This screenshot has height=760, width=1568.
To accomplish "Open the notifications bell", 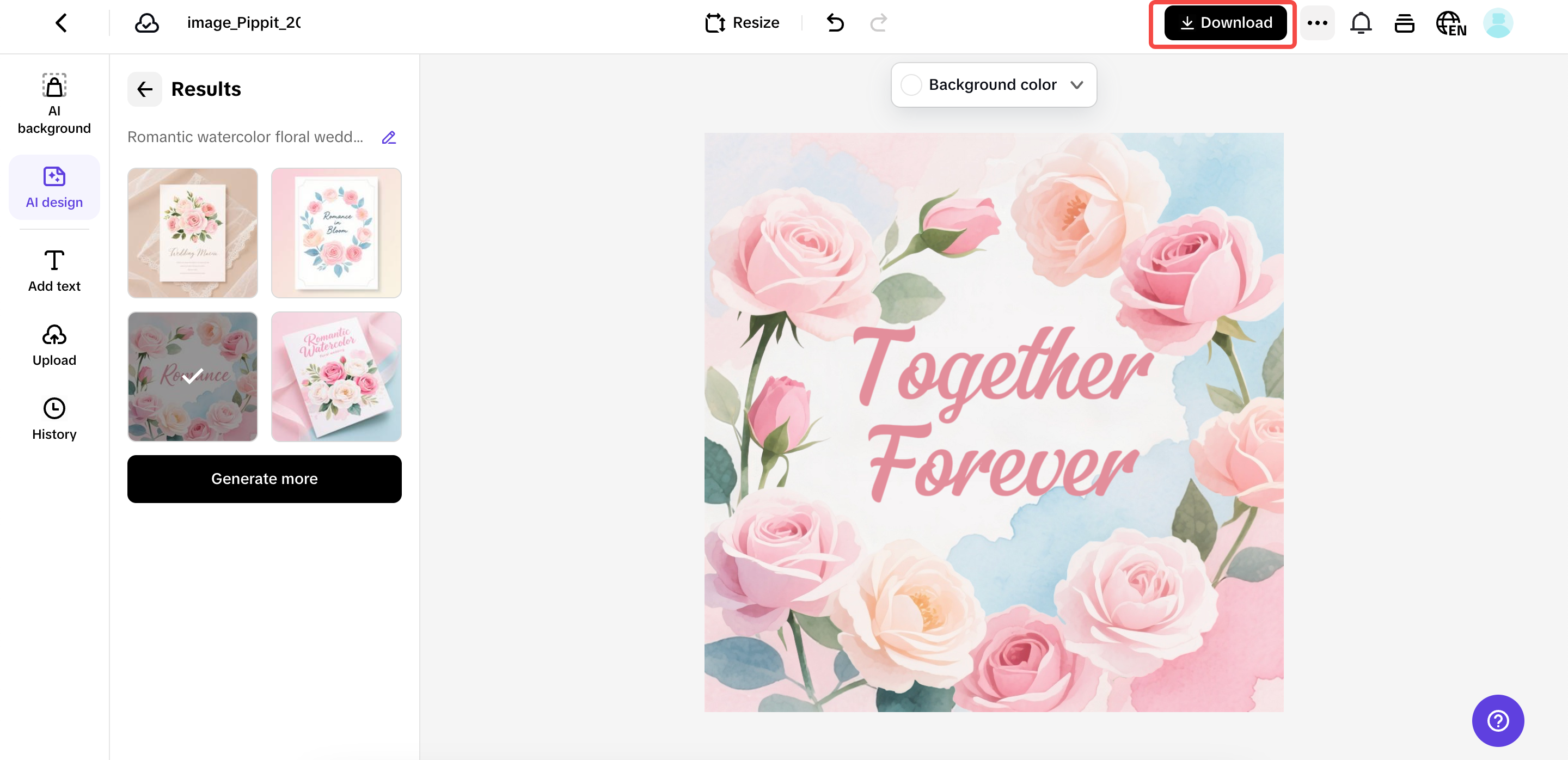I will click(x=1361, y=23).
